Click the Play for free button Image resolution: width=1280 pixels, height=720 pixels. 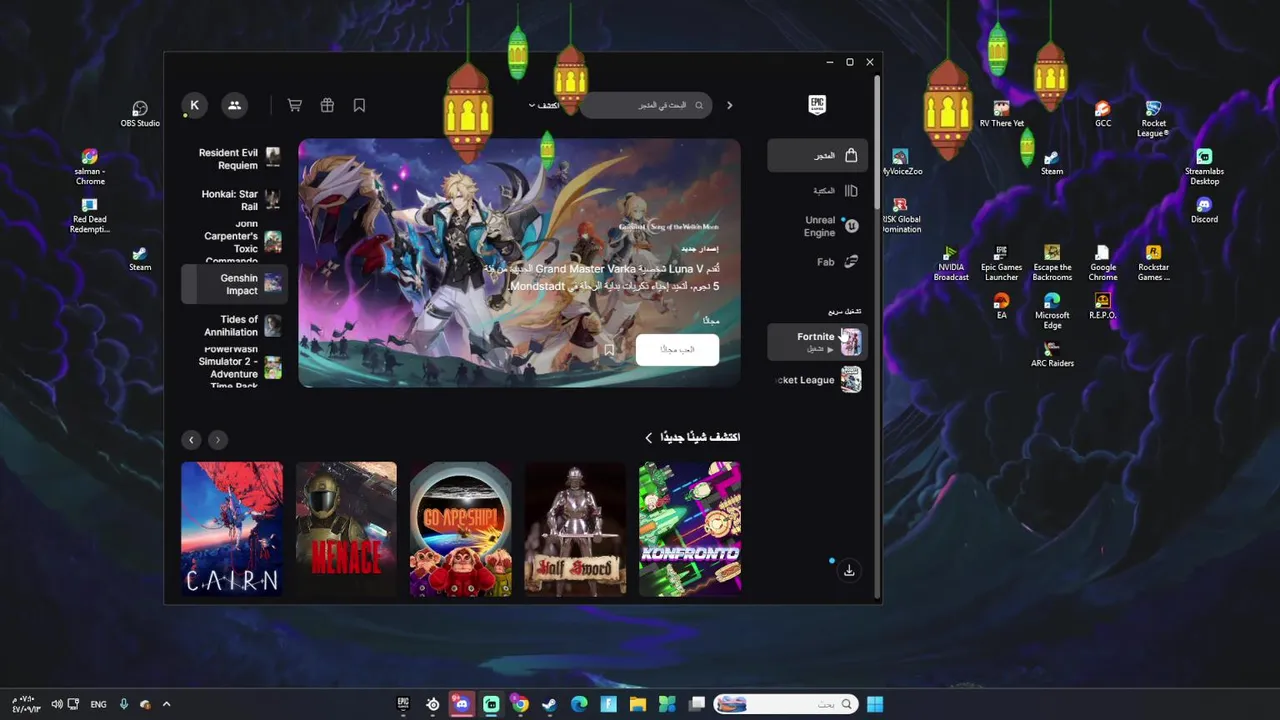(x=677, y=350)
